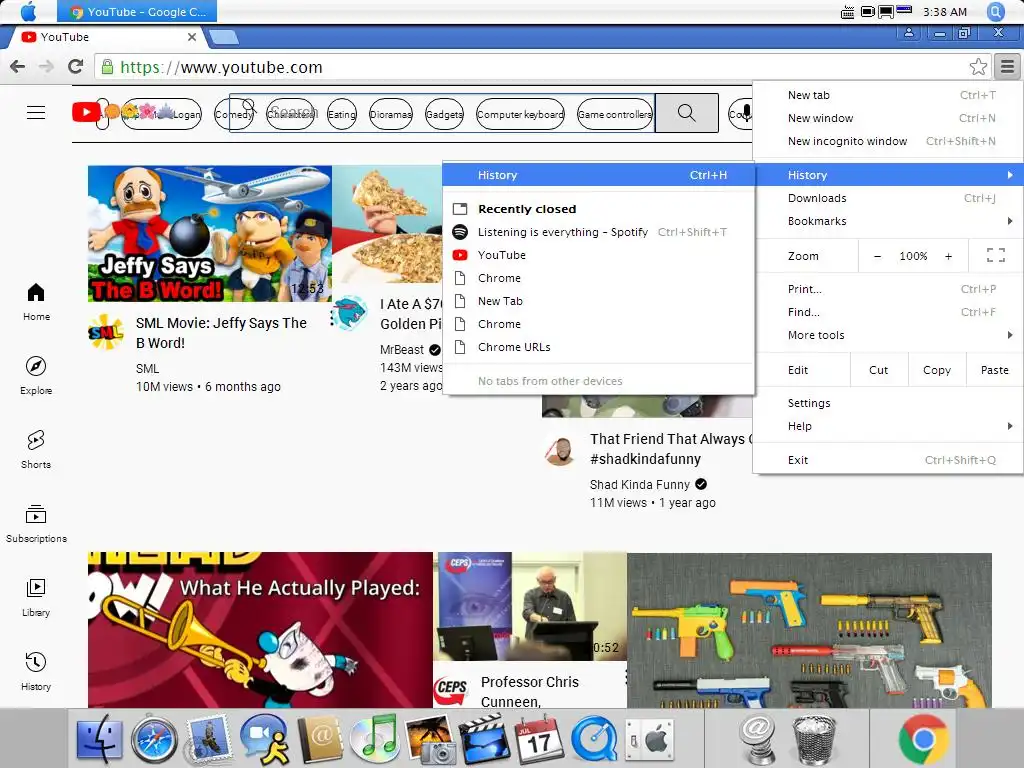Expand the More tools submenu

point(887,335)
